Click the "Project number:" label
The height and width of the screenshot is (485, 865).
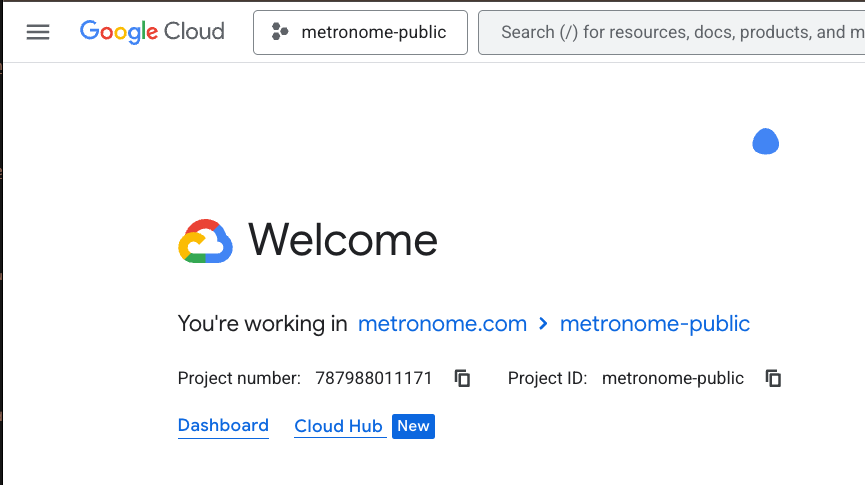pyautogui.click(x=239, y=379)
